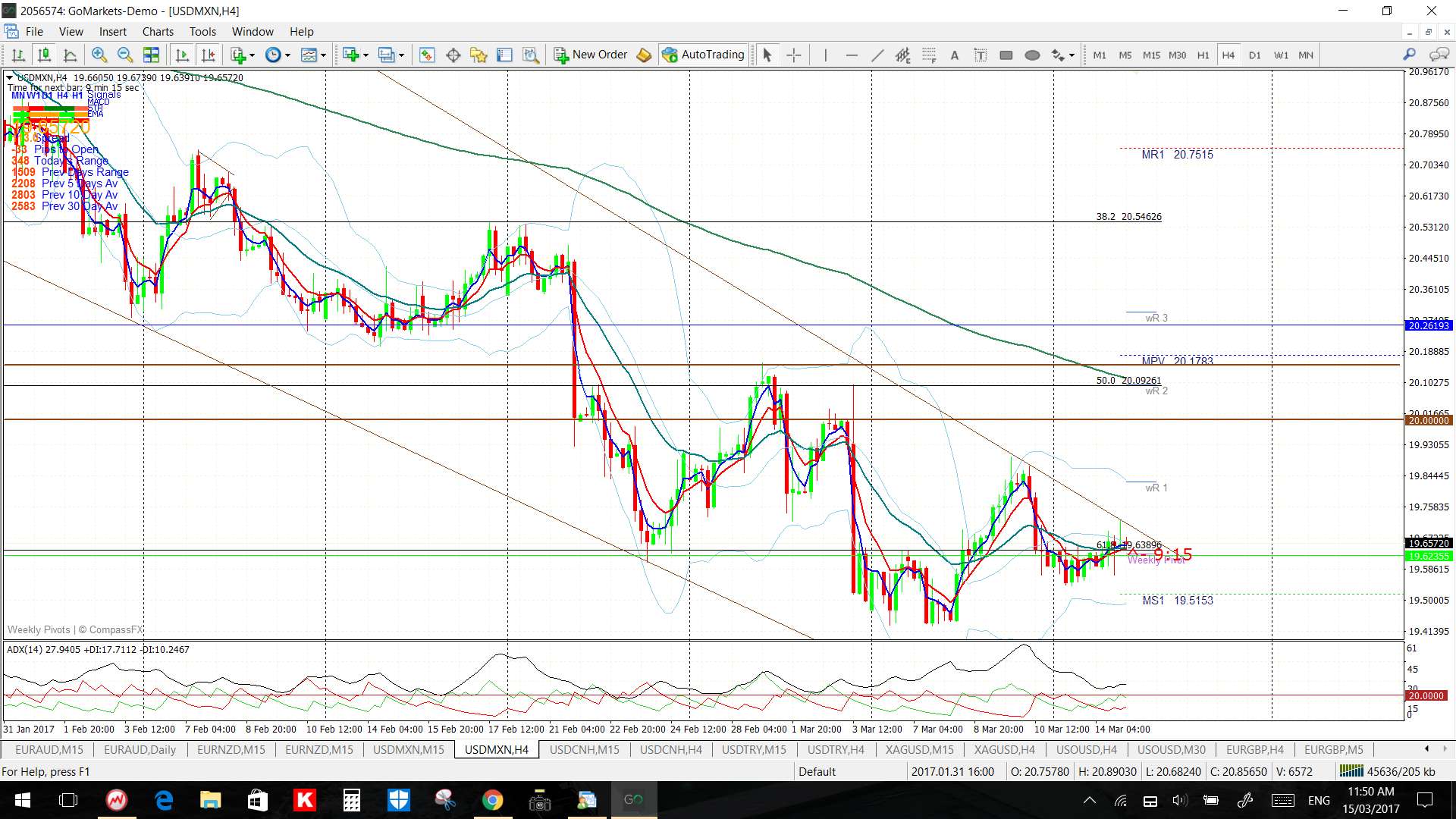Switch to the USDCNH,H4 chart tab
This screenshot has height=819, width=1456.
(x=670, y=749)
